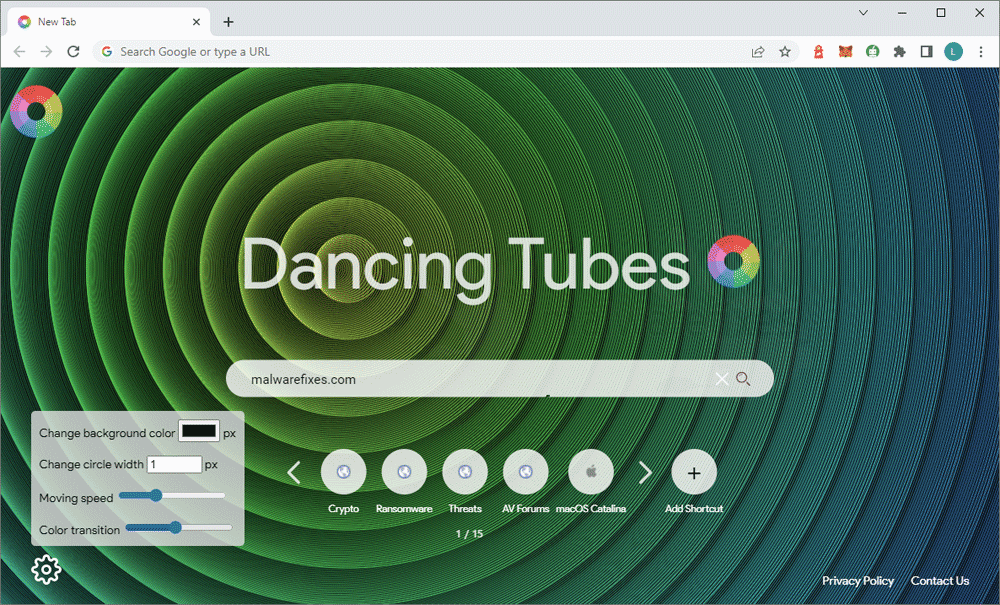Reload the page with the refresh icon

click(x=73, y=52)
